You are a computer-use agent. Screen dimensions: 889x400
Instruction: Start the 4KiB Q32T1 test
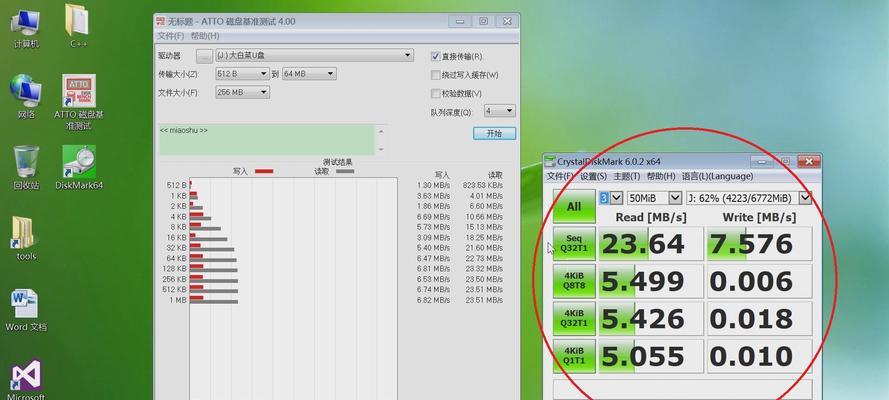point(574,318)
